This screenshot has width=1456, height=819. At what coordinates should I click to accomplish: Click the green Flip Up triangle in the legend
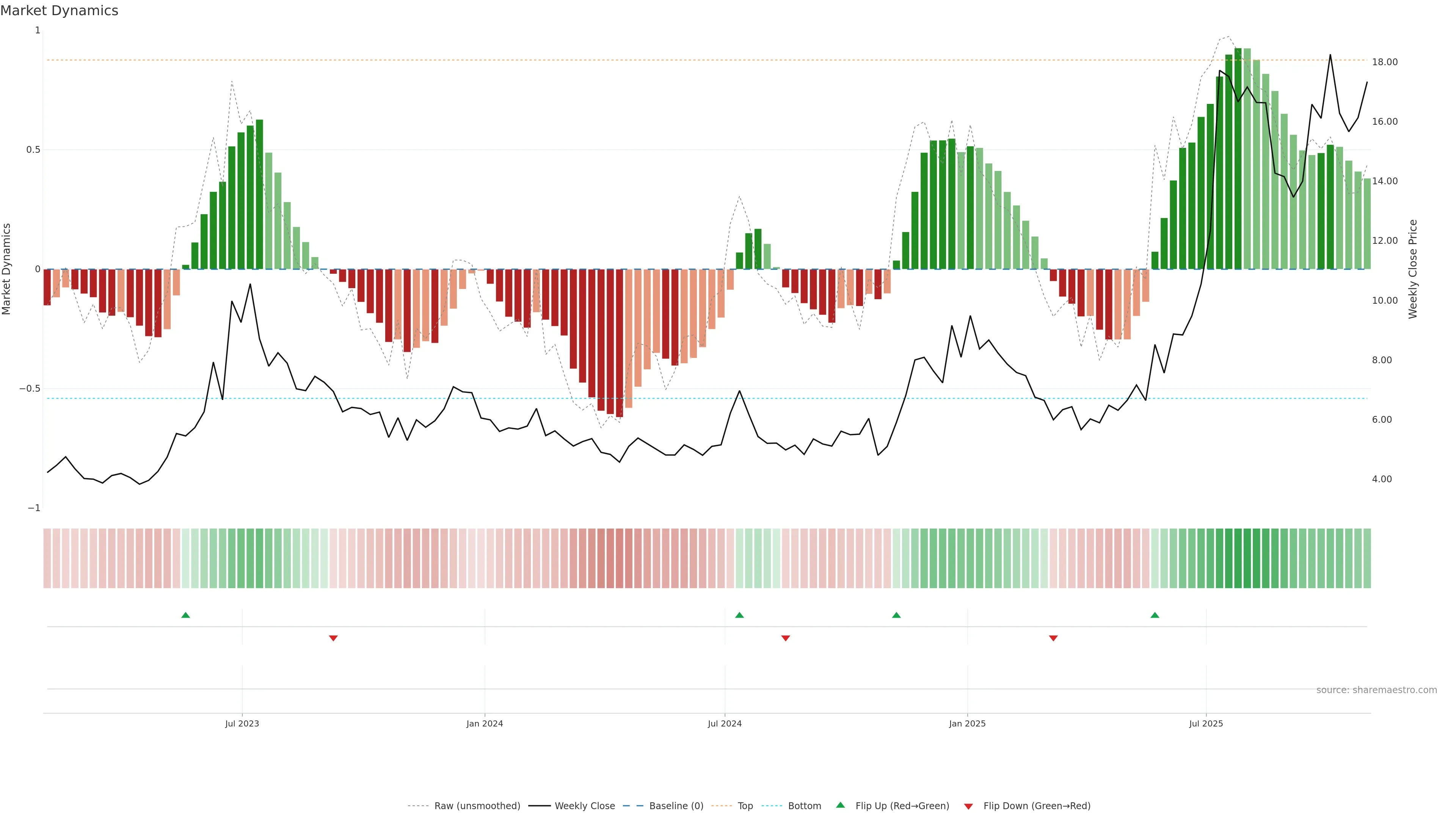tap(840, 805)
